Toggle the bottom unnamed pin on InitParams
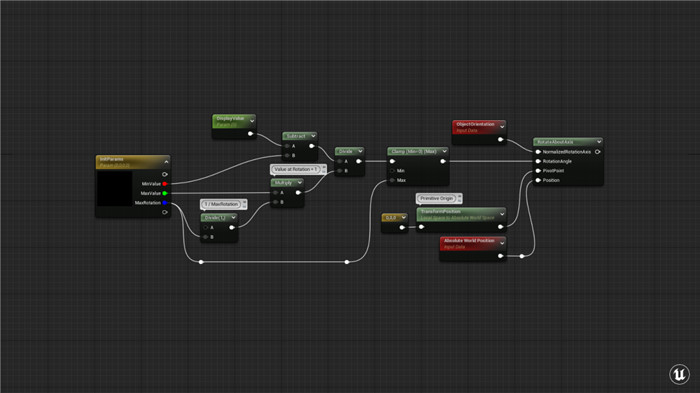The image size is (700, 393). pyautogui.click(x=165, y=212)
